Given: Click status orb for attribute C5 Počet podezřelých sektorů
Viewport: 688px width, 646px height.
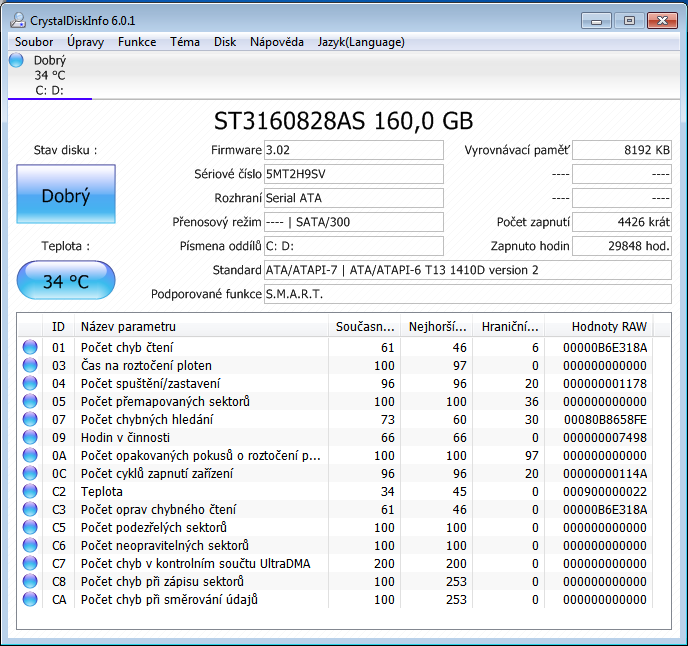Looking at the screenshot, I should pyautogui.click(x=30, y=527).
